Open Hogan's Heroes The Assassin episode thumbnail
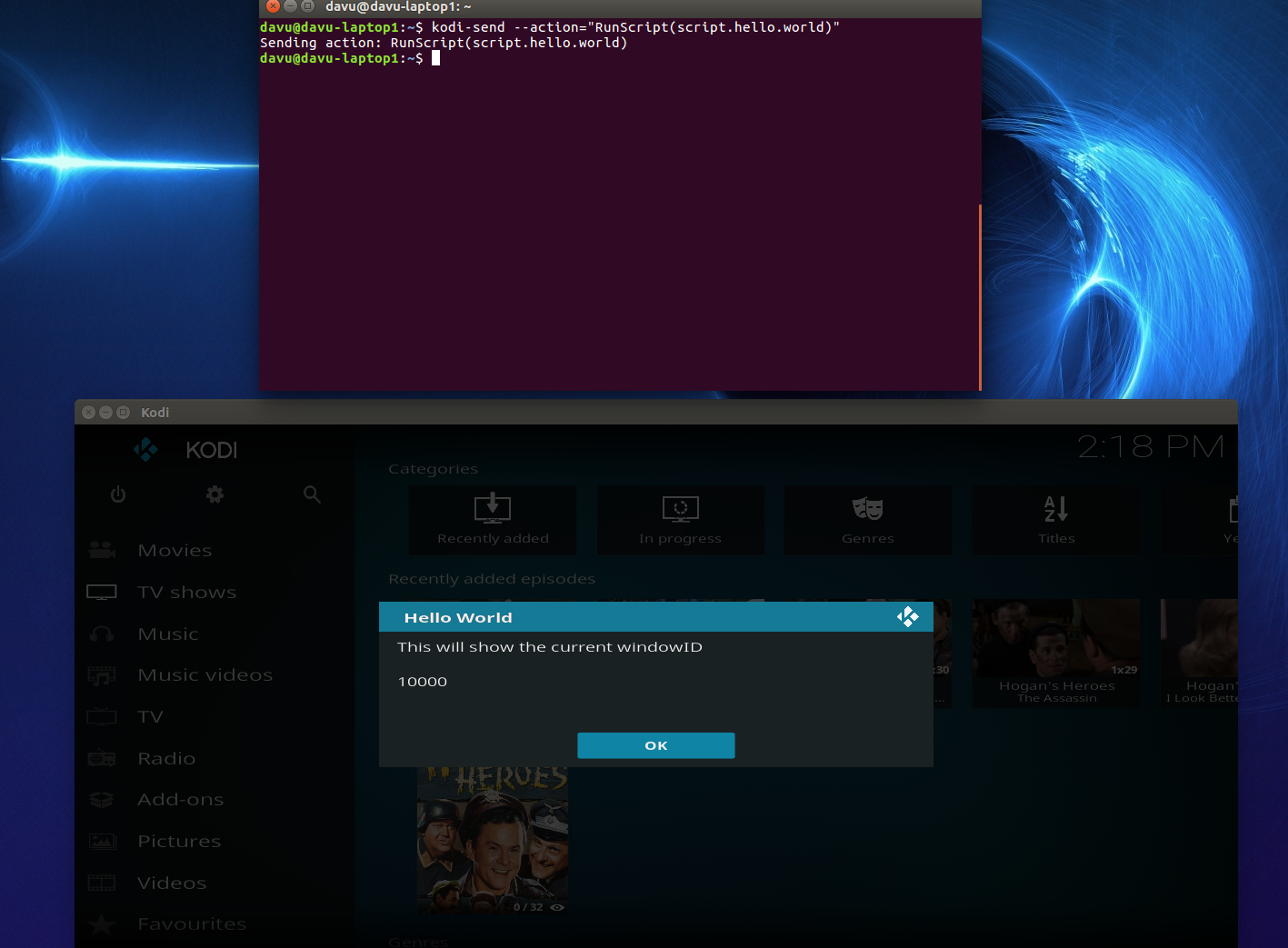 tap(1056, 653)
